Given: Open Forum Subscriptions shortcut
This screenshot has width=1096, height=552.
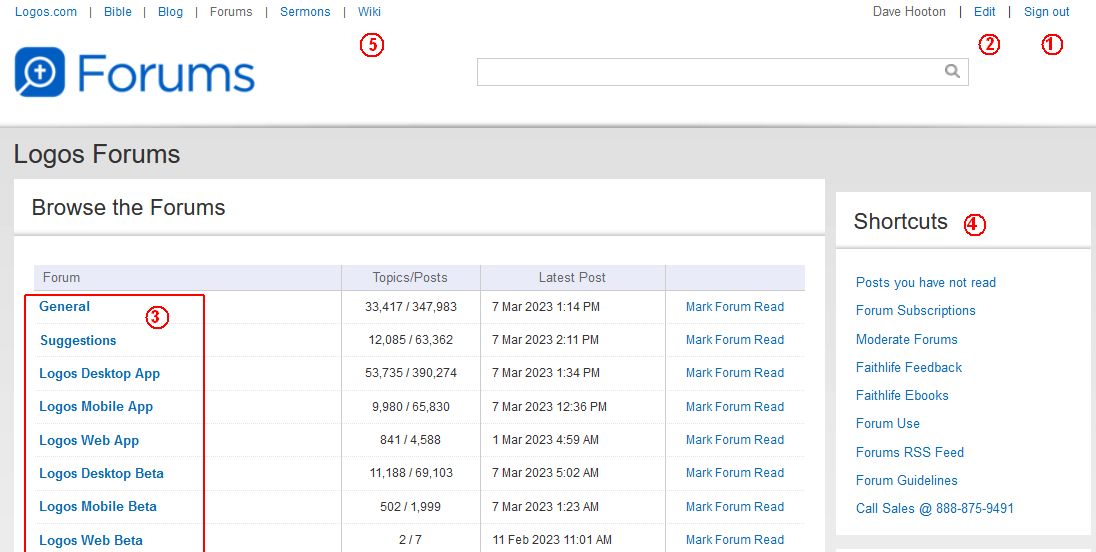Looking at the screenshot, I should coord(916,310).
